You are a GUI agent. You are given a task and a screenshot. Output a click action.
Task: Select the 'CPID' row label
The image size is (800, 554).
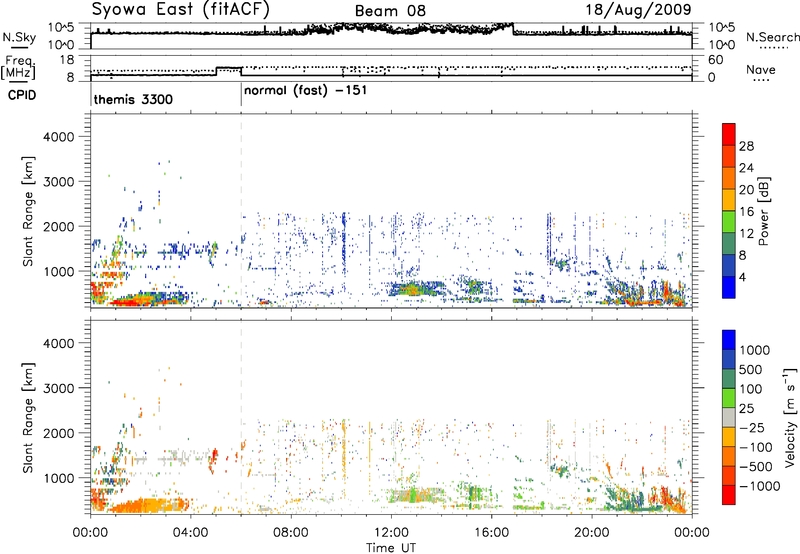(x=22, y=95)
